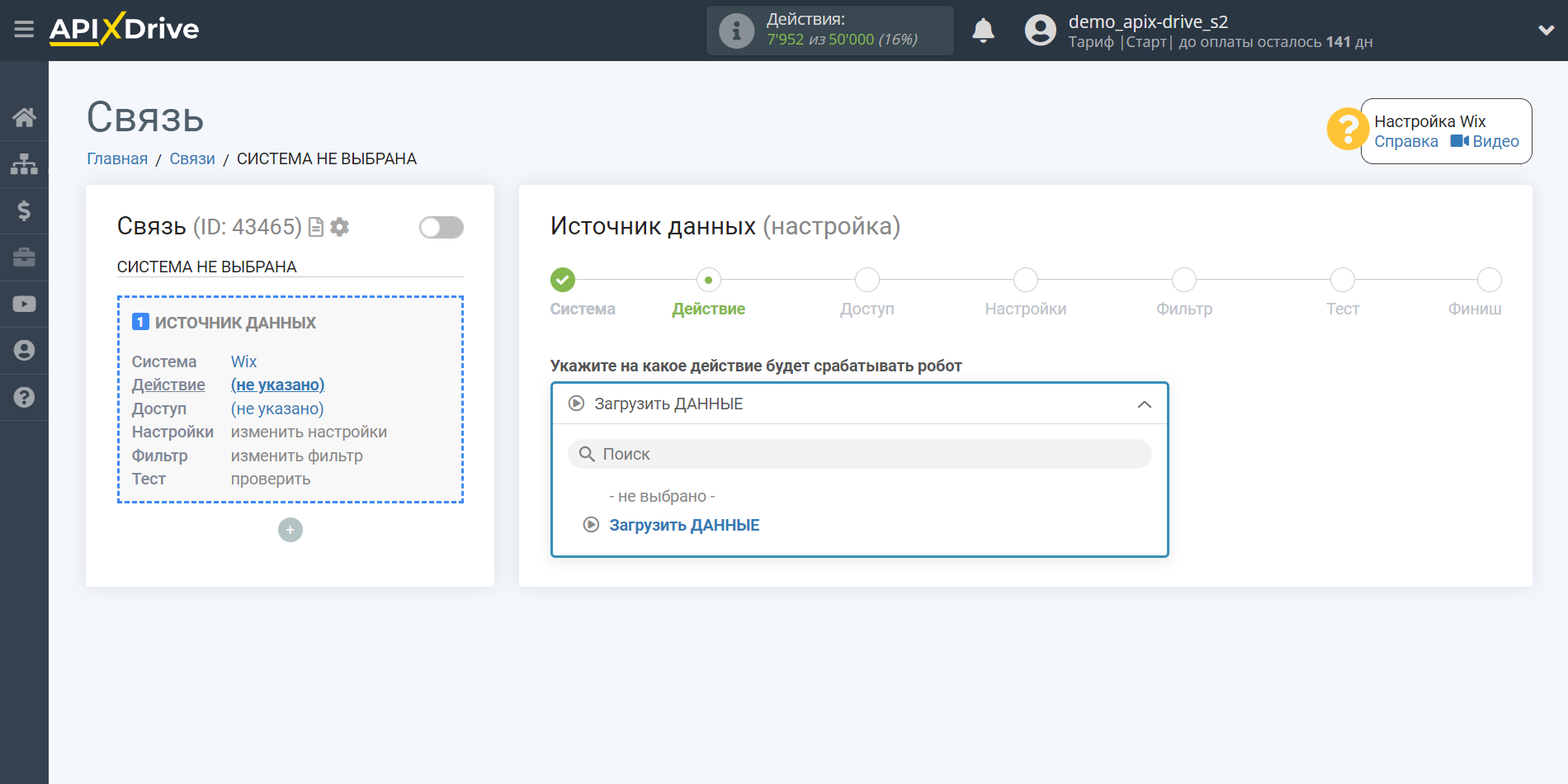The image size is (1568, 784).
Task: Click проверить text
Action: [271, 479]
